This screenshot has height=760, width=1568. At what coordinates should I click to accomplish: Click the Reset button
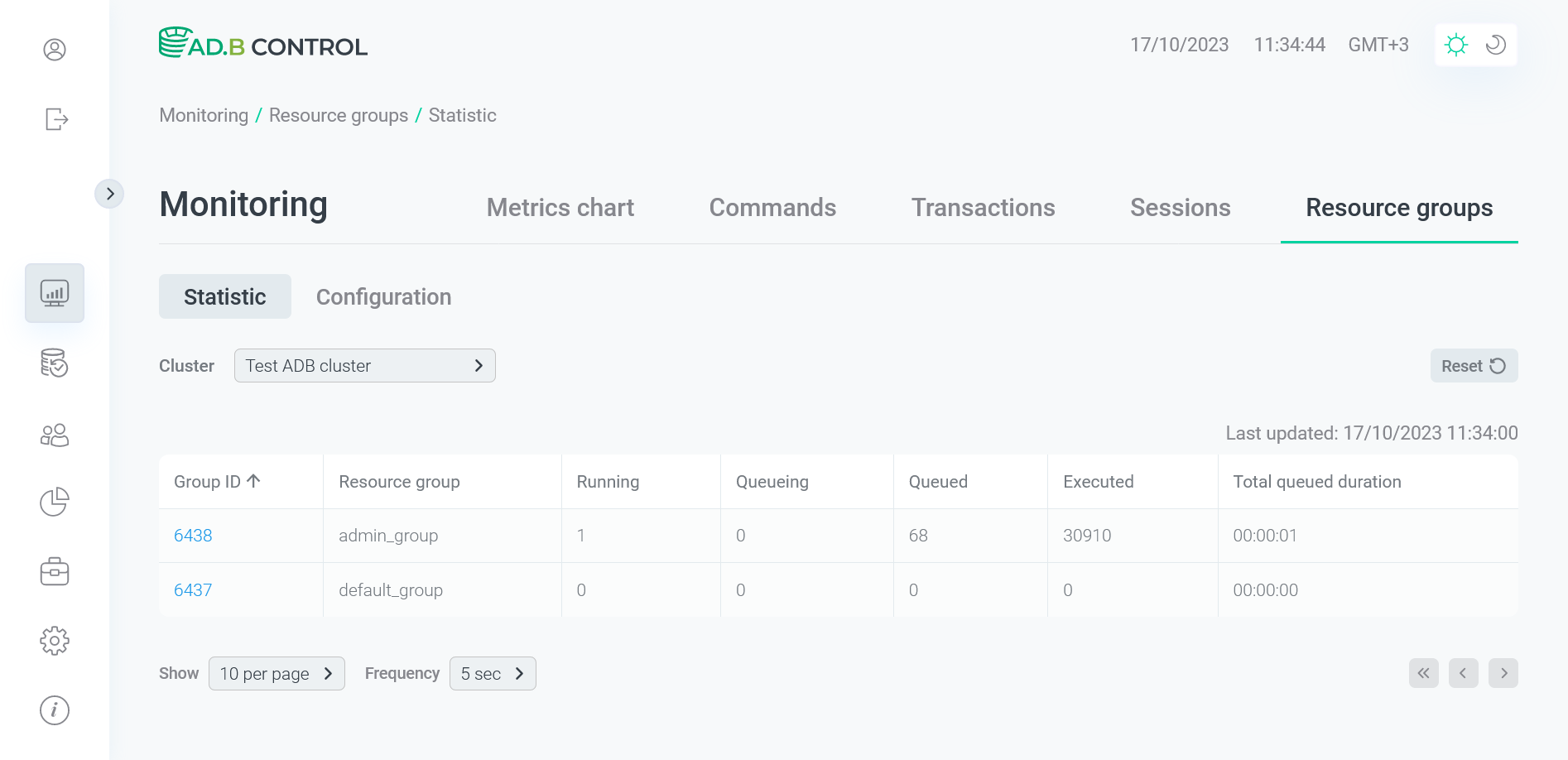click(x=1474, y=365)
